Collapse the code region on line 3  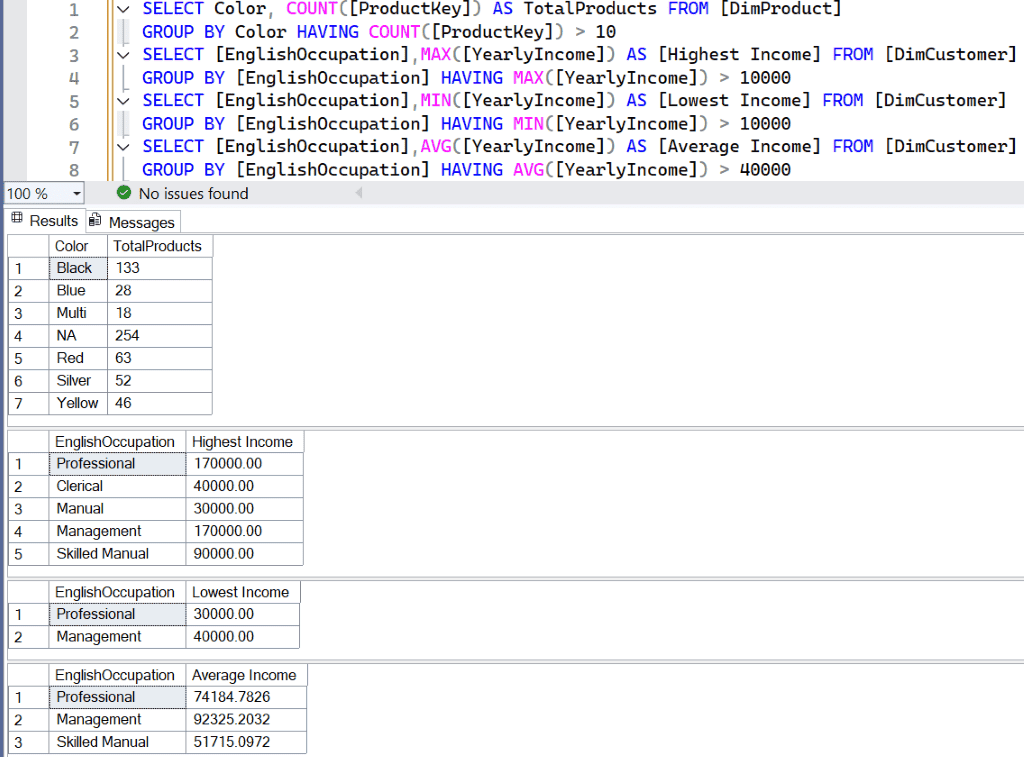pyautogui.click(x=122, y=55)
